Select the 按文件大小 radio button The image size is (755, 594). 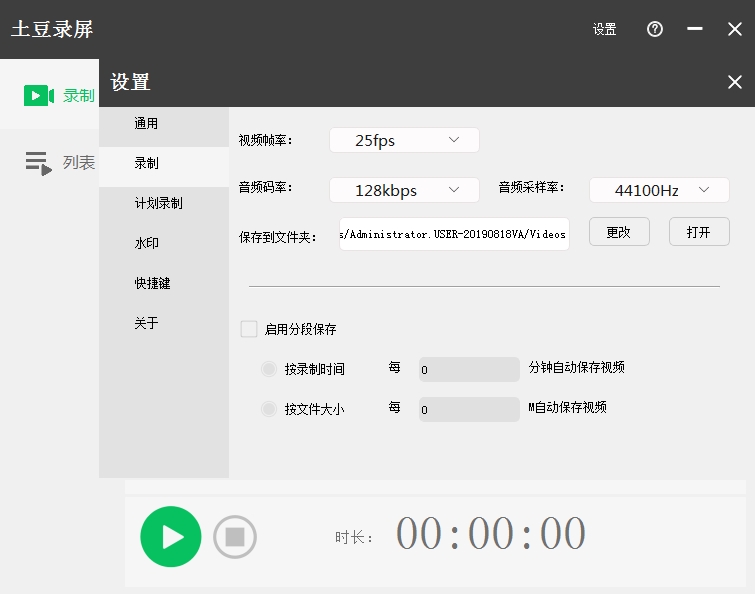click(x=268, y=409)
